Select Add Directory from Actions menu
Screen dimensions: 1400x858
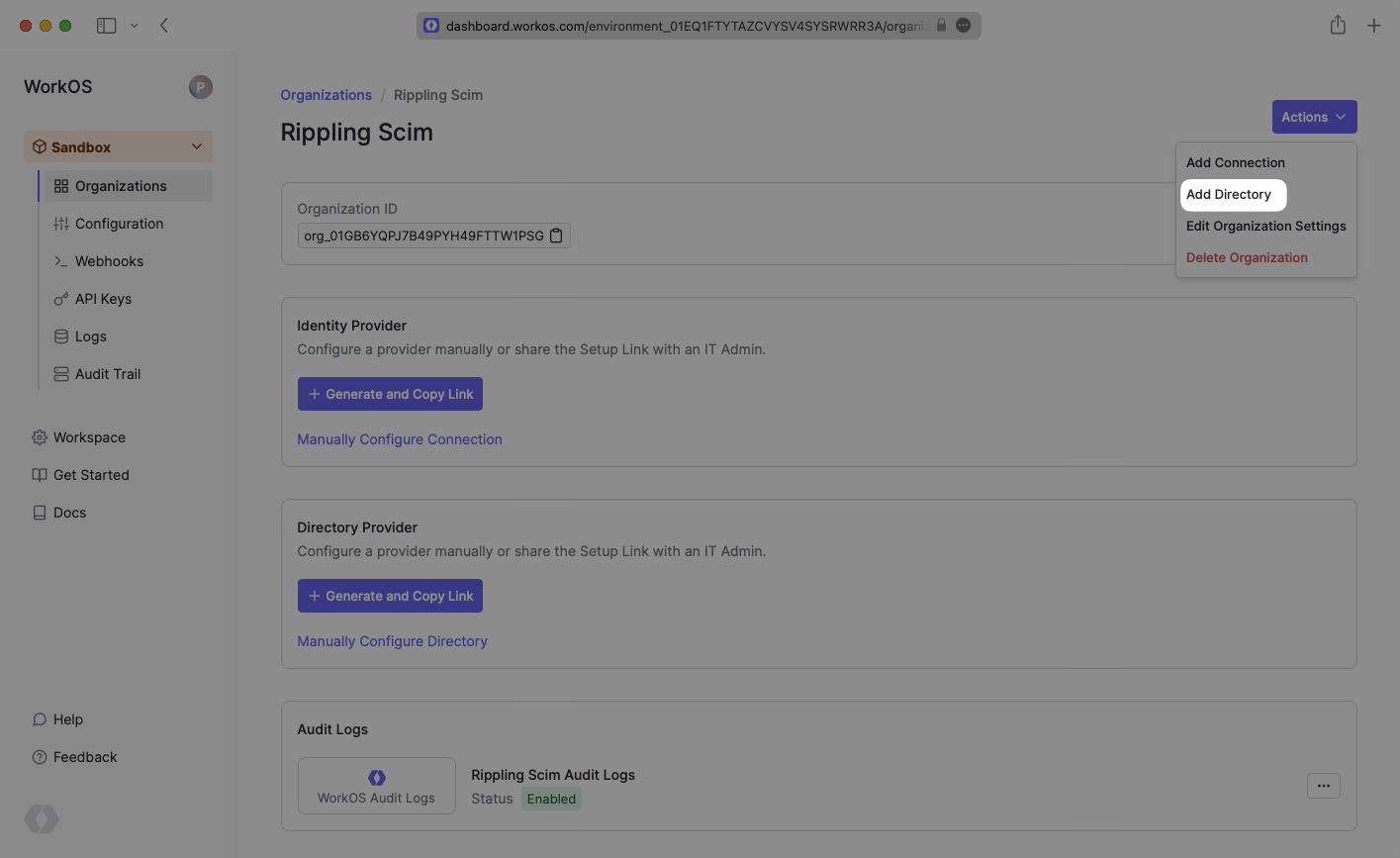[x=1229, y=195]
